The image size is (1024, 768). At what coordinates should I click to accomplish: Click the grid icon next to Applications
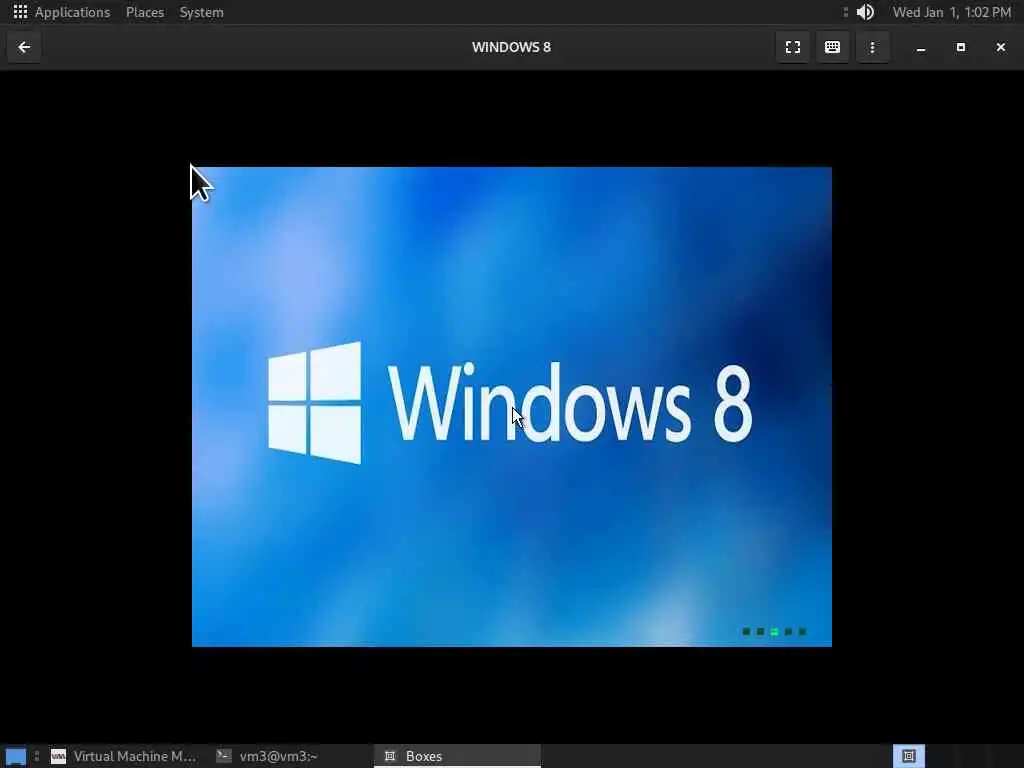(20, 12)
